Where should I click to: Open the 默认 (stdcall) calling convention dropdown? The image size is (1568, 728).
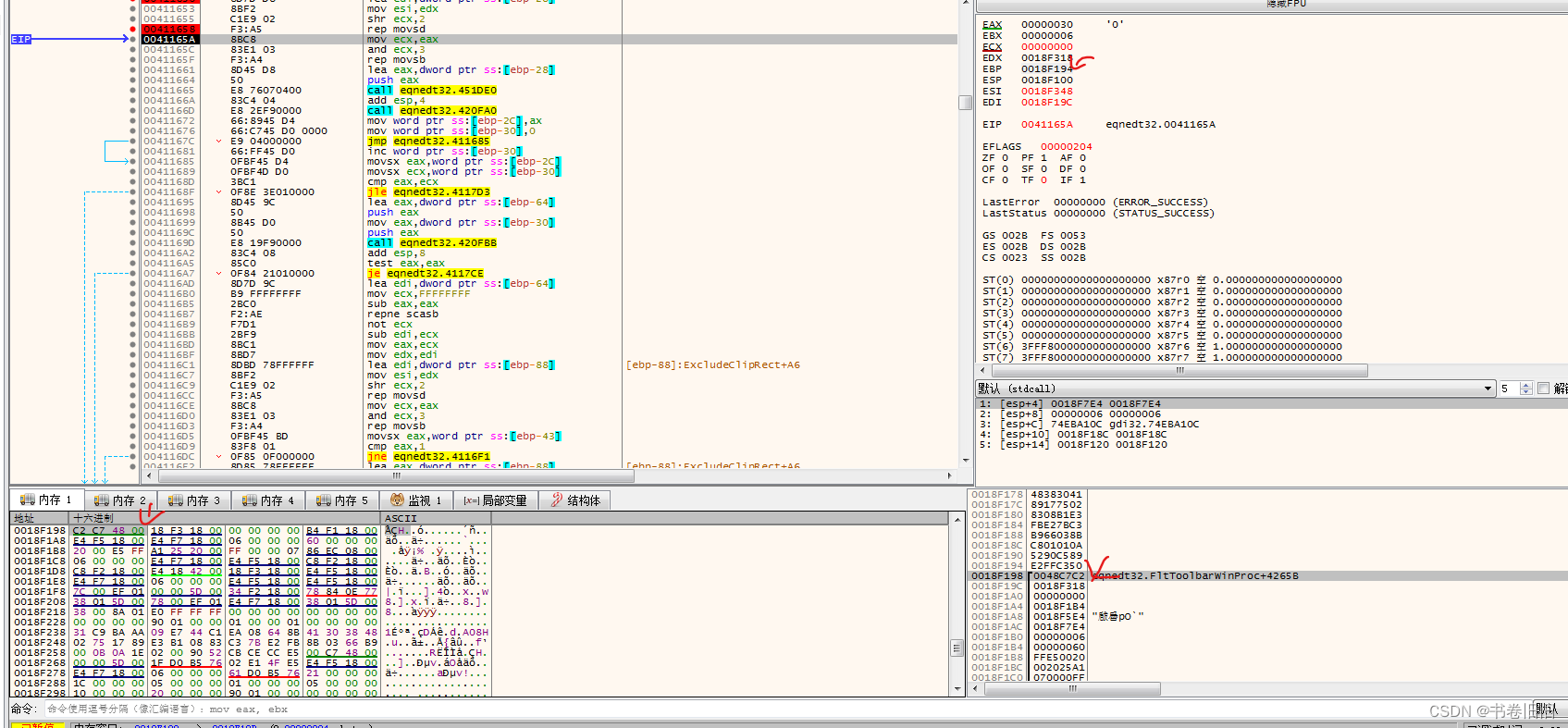pos(1236,389)
